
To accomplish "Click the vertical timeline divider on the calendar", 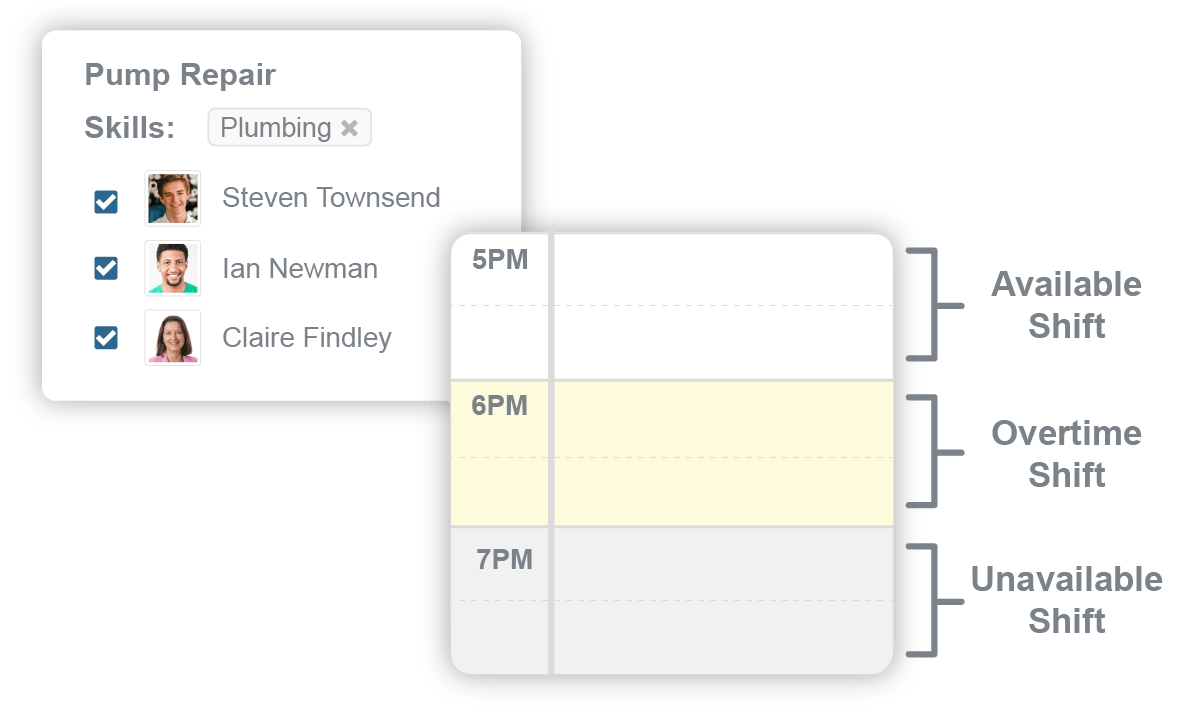I will (551, 450).
